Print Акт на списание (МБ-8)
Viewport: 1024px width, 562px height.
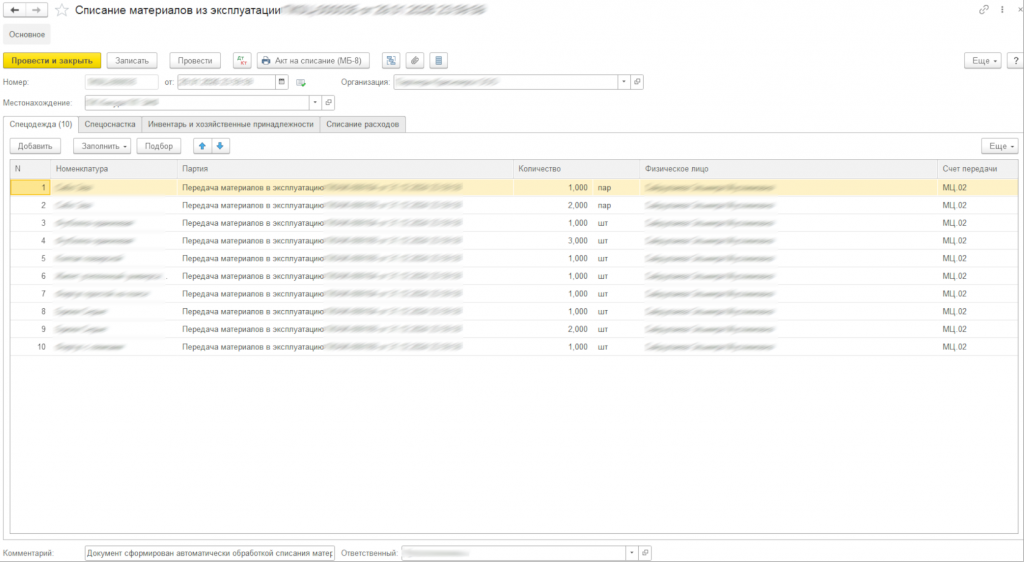(x=313, y=61)
